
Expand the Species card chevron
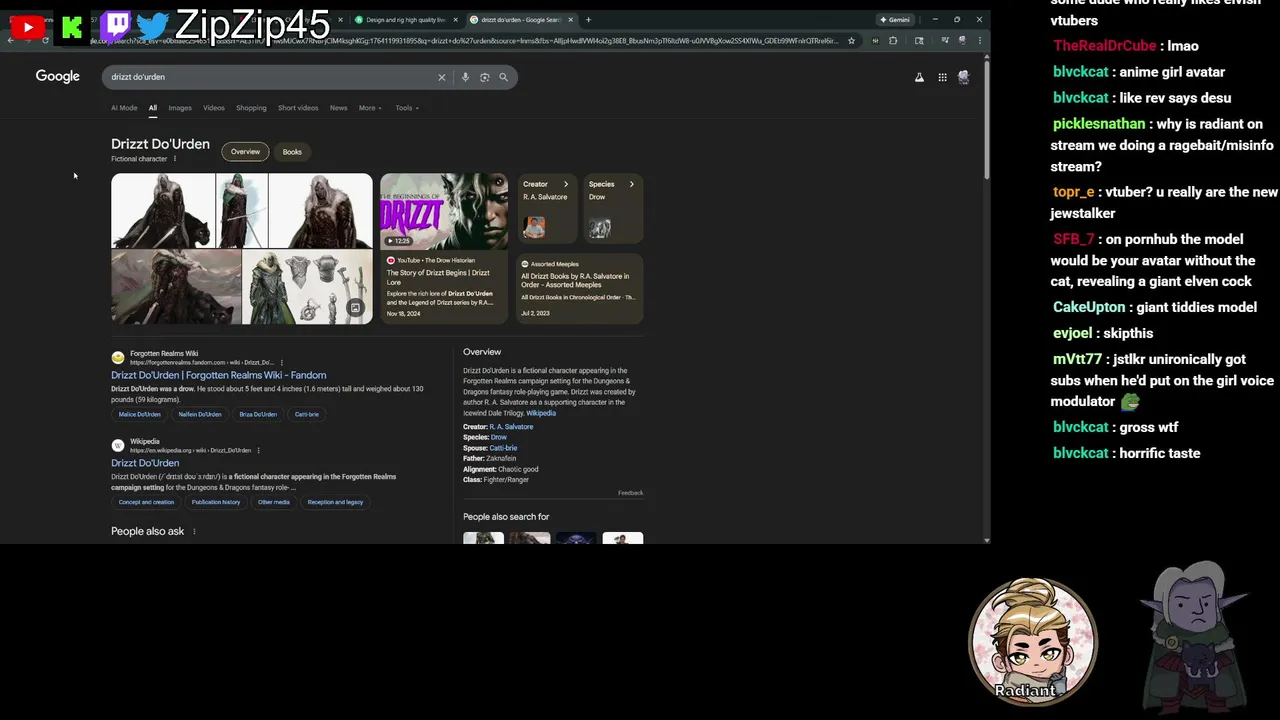point(631,184)
